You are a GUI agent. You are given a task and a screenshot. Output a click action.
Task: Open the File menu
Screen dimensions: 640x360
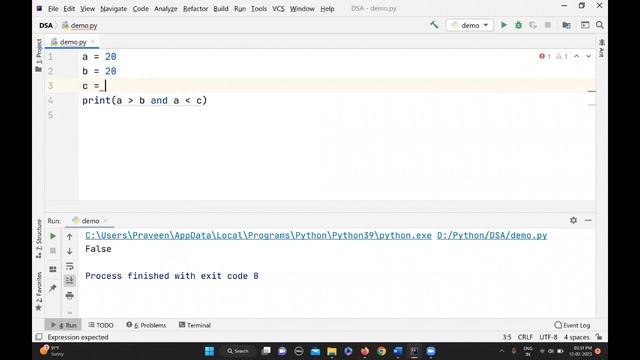[53, 9]
